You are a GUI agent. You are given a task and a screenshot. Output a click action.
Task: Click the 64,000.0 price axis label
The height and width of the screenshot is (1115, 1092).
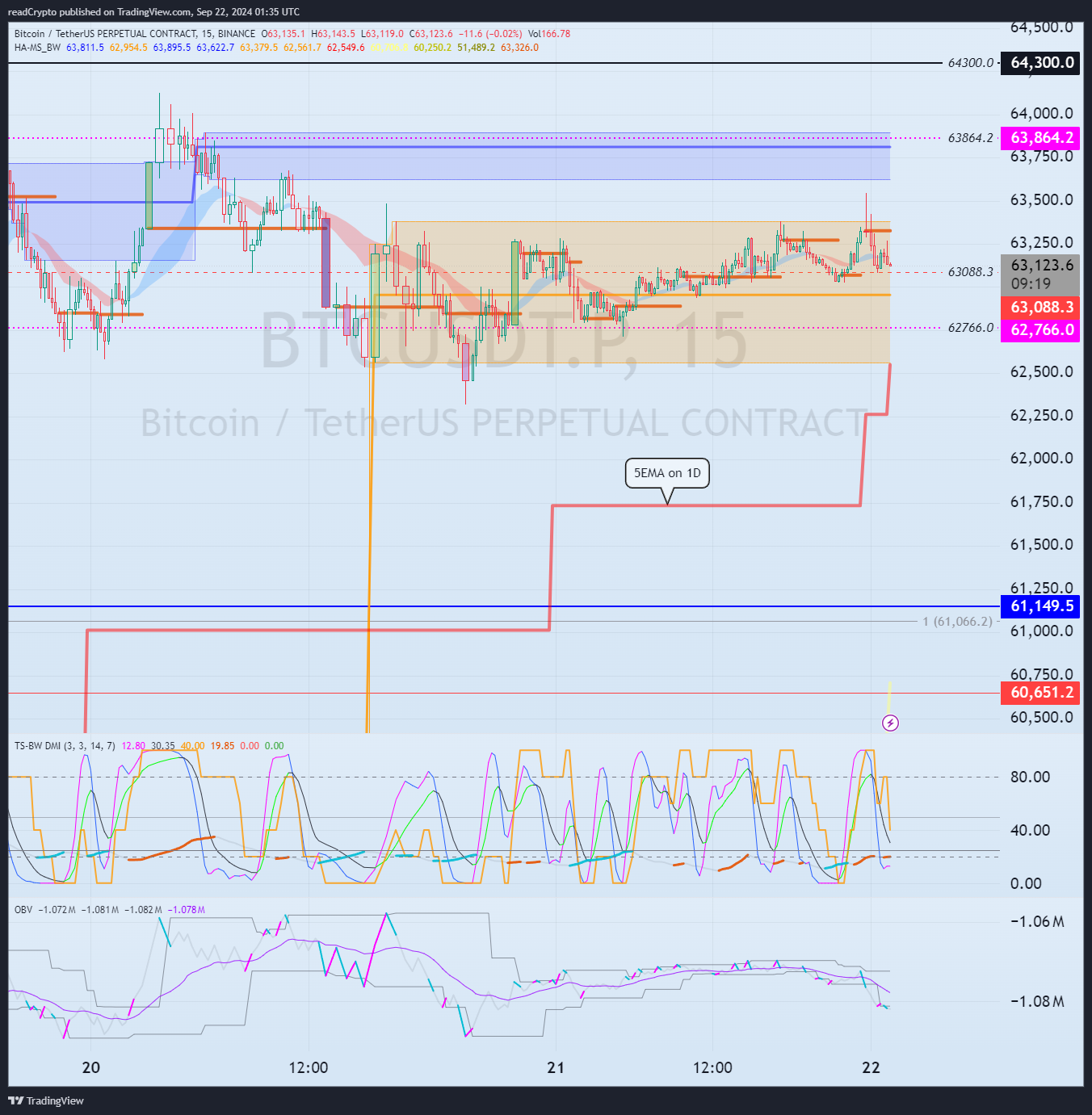tap(1042, 113)
